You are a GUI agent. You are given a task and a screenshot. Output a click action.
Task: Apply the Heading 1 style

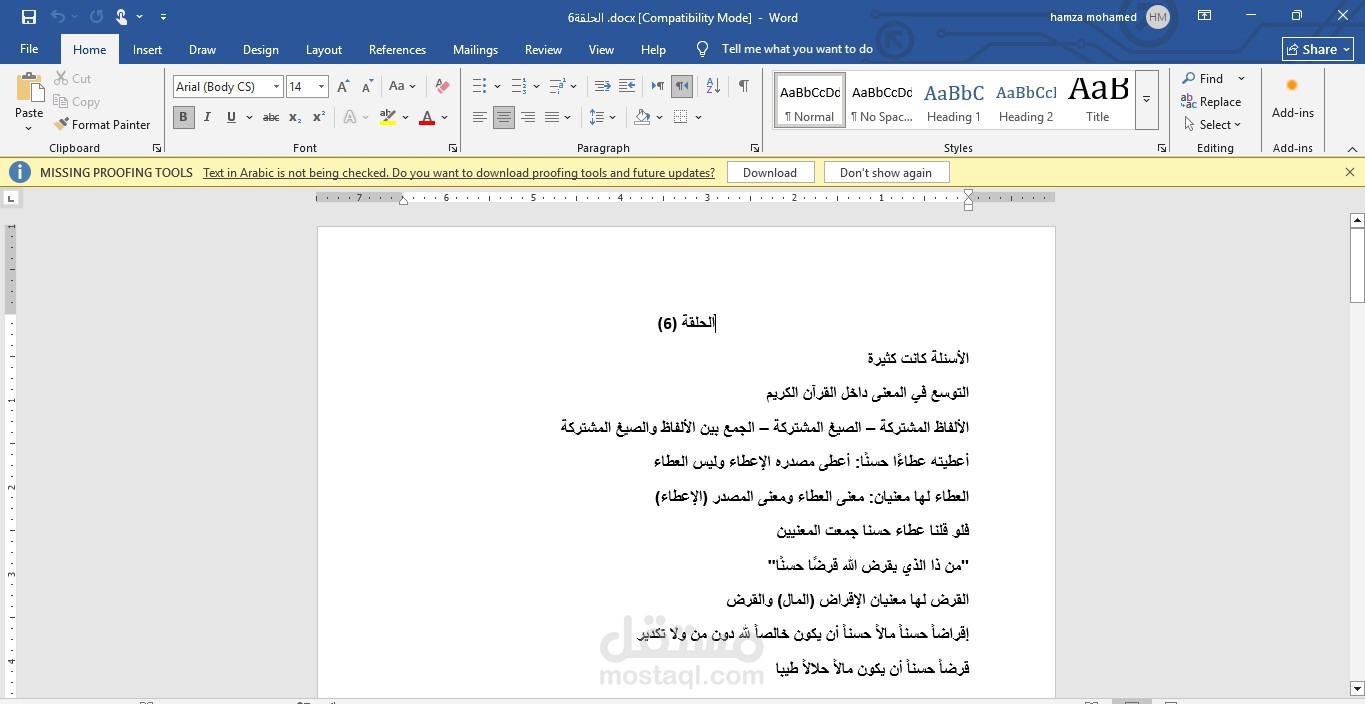tap(953, 100)
